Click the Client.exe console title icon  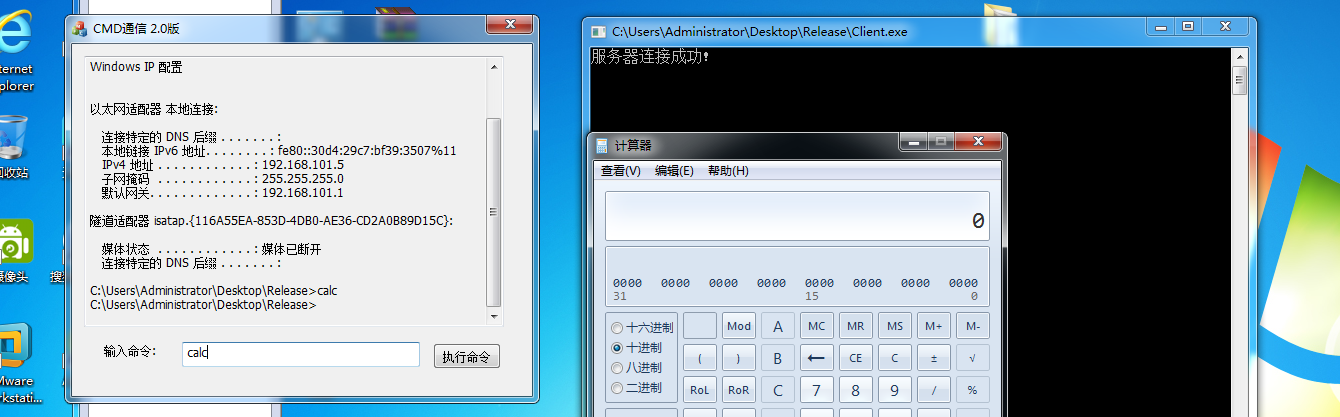point(598,32)
